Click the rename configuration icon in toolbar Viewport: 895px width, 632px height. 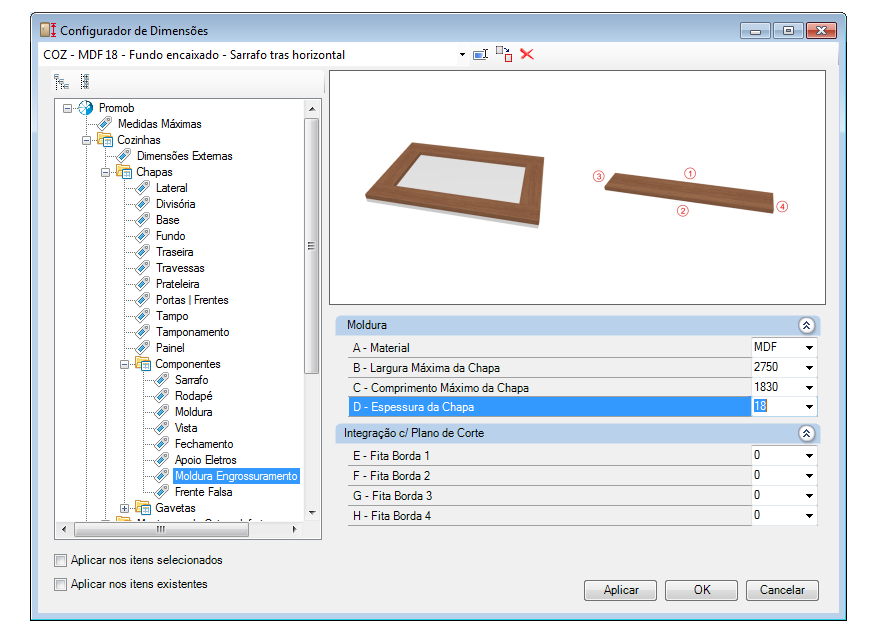(x=481, y=55)
